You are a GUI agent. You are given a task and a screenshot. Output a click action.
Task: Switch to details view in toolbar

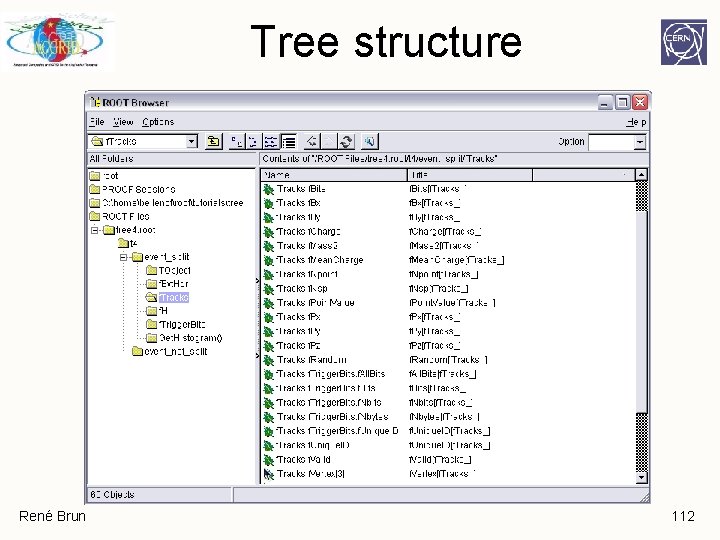click(288, 141)
